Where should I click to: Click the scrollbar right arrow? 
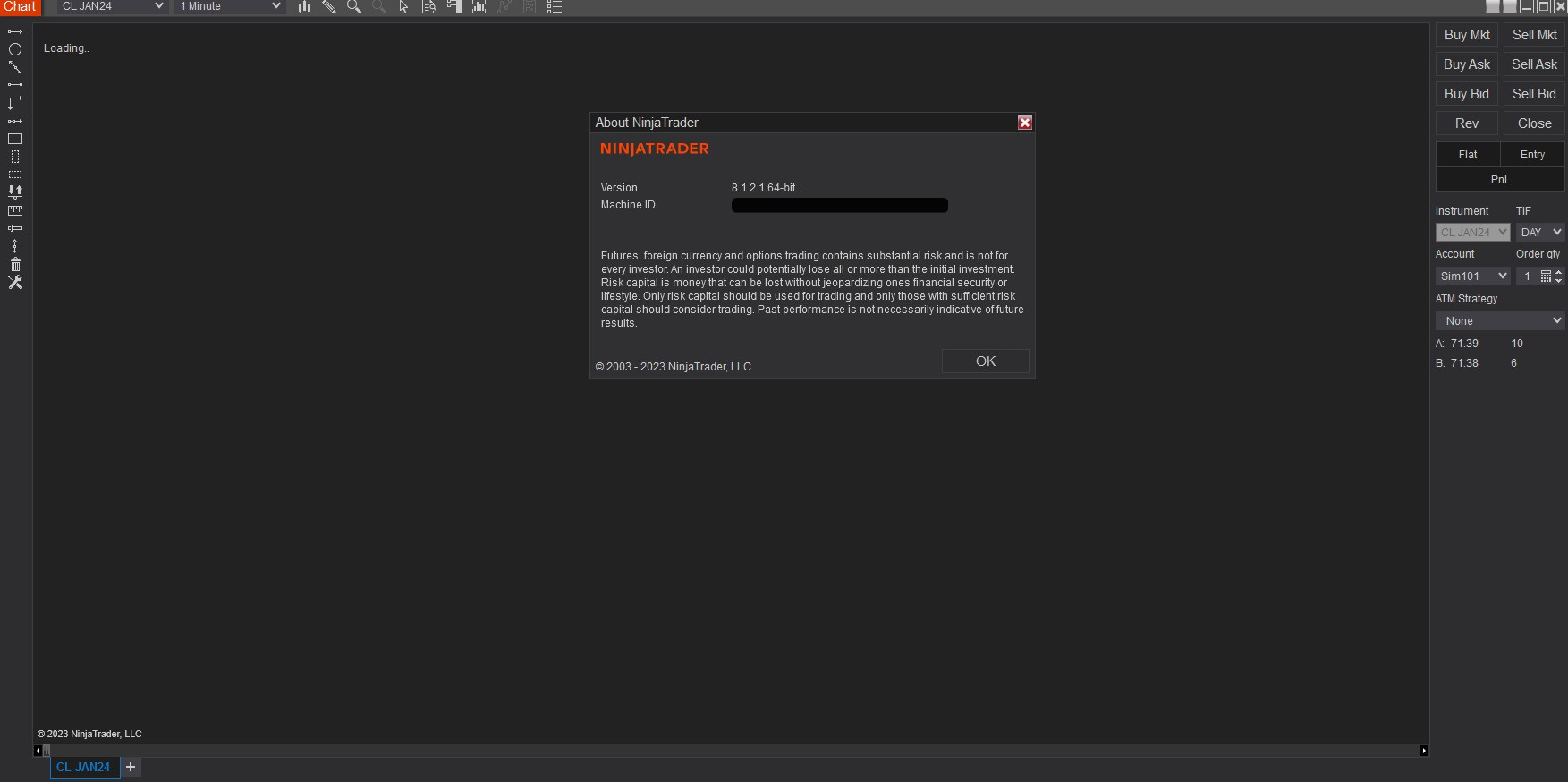(1424, 751)
